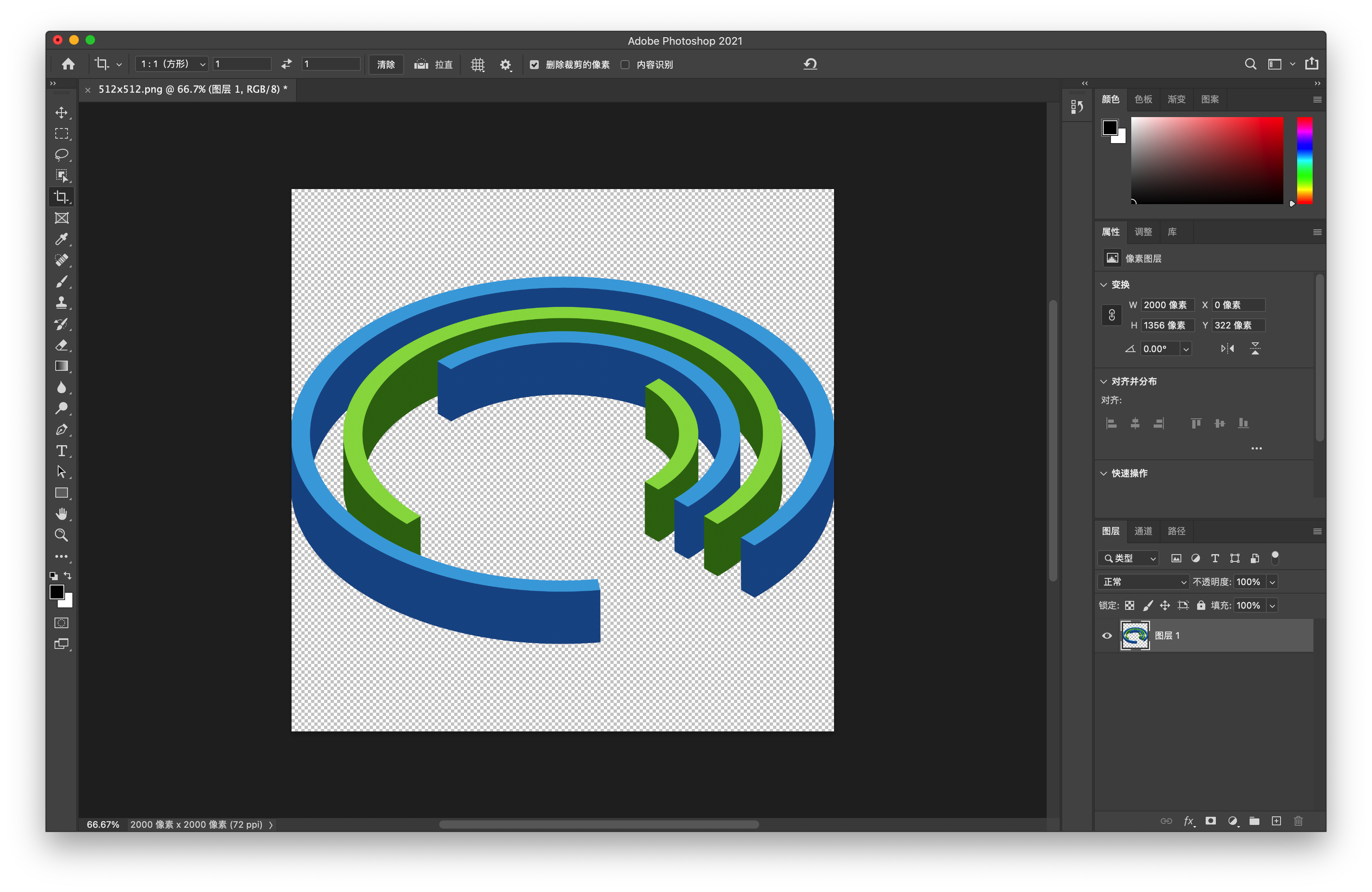Viewport: 1372px width, 892px height.
Task: Select the Rectangular Marquee tool
Action: 62,134
